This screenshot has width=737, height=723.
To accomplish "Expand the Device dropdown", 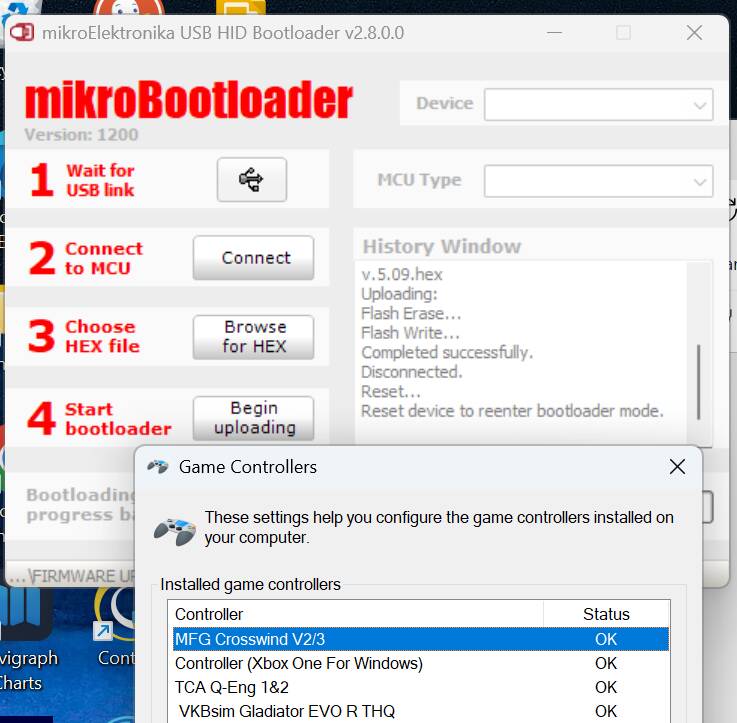I will 598,104.
